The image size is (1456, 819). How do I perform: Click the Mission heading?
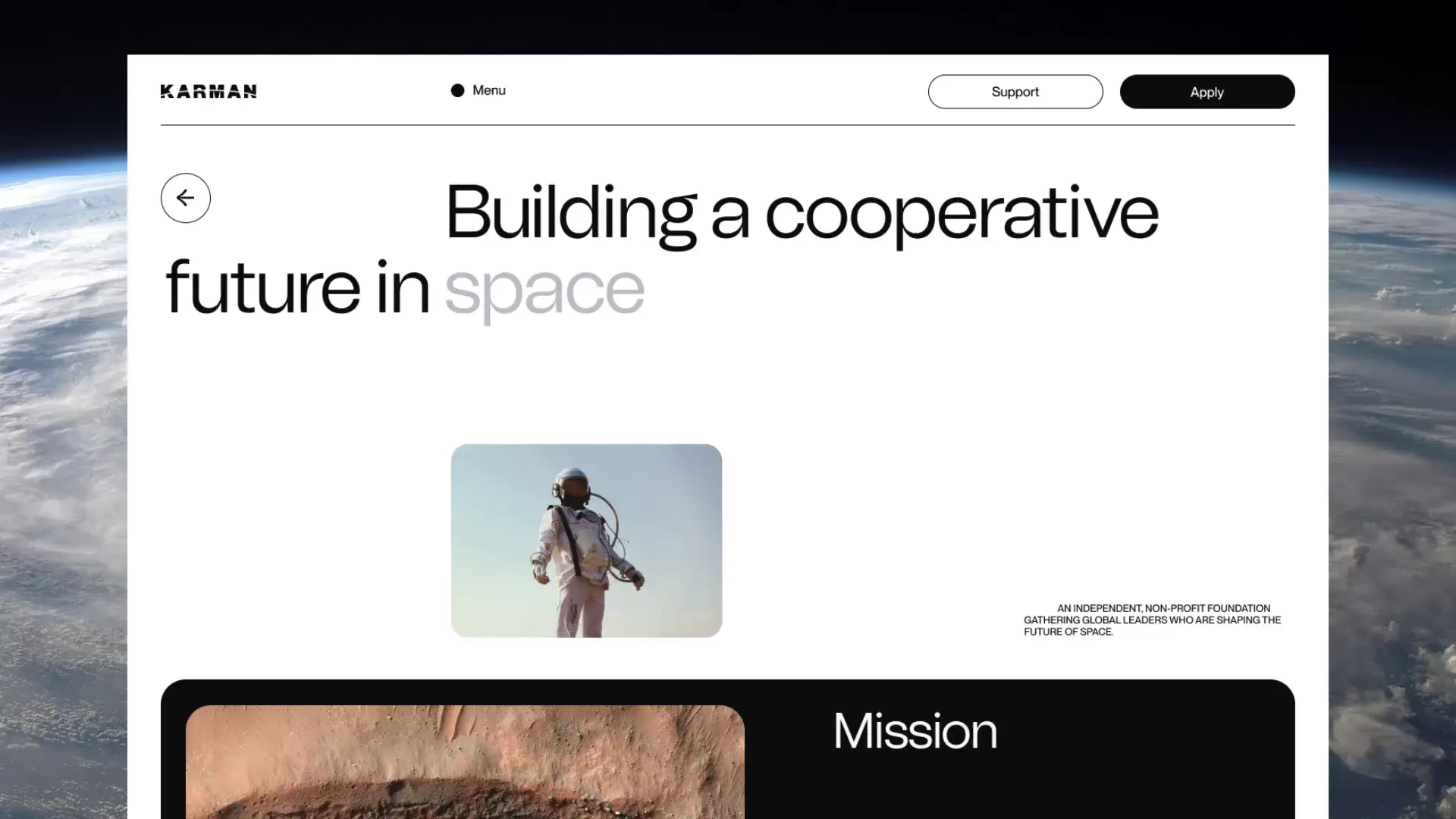pyautogui.click(x=915, y=731)
